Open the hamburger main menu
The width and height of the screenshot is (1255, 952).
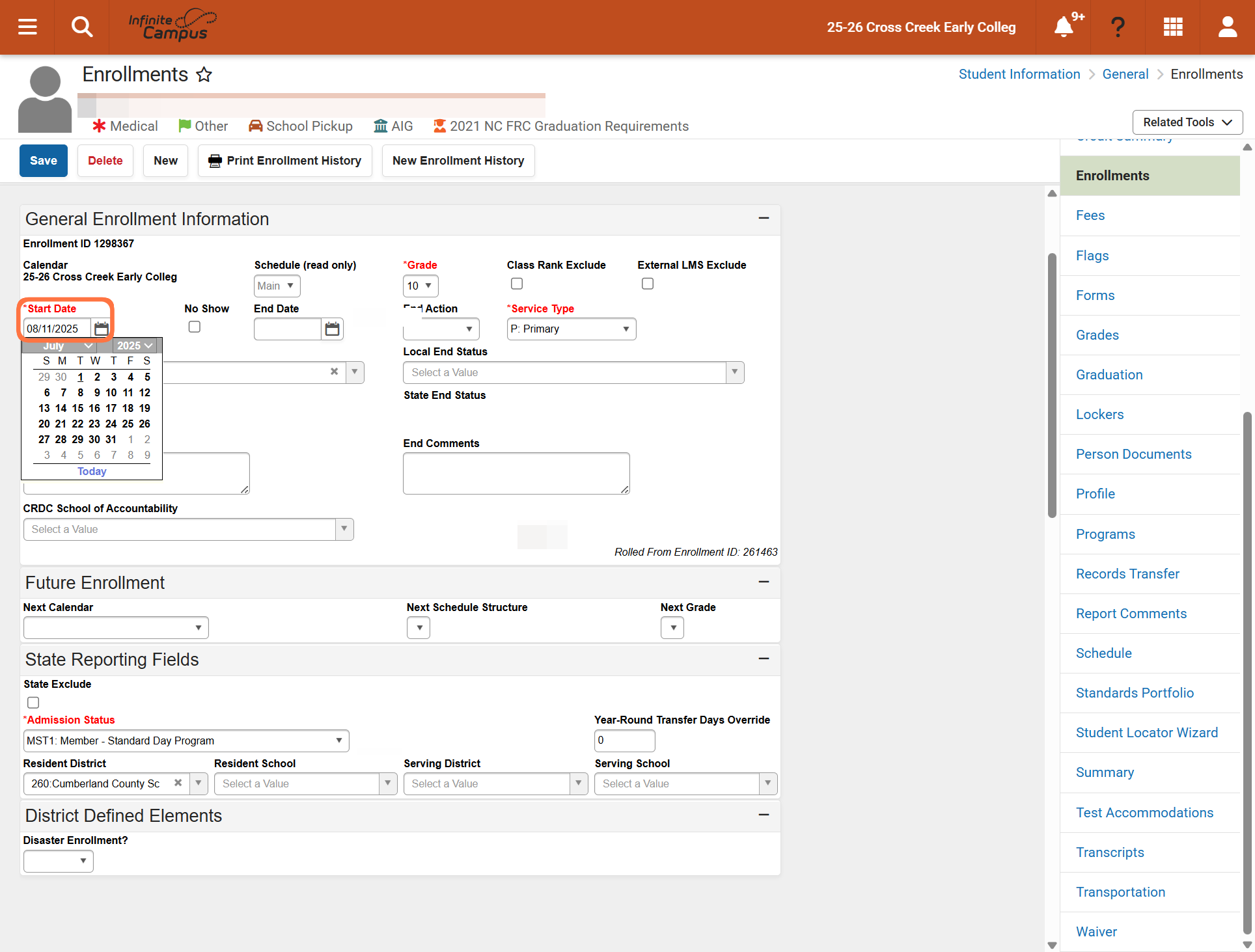tap(27, 27)
